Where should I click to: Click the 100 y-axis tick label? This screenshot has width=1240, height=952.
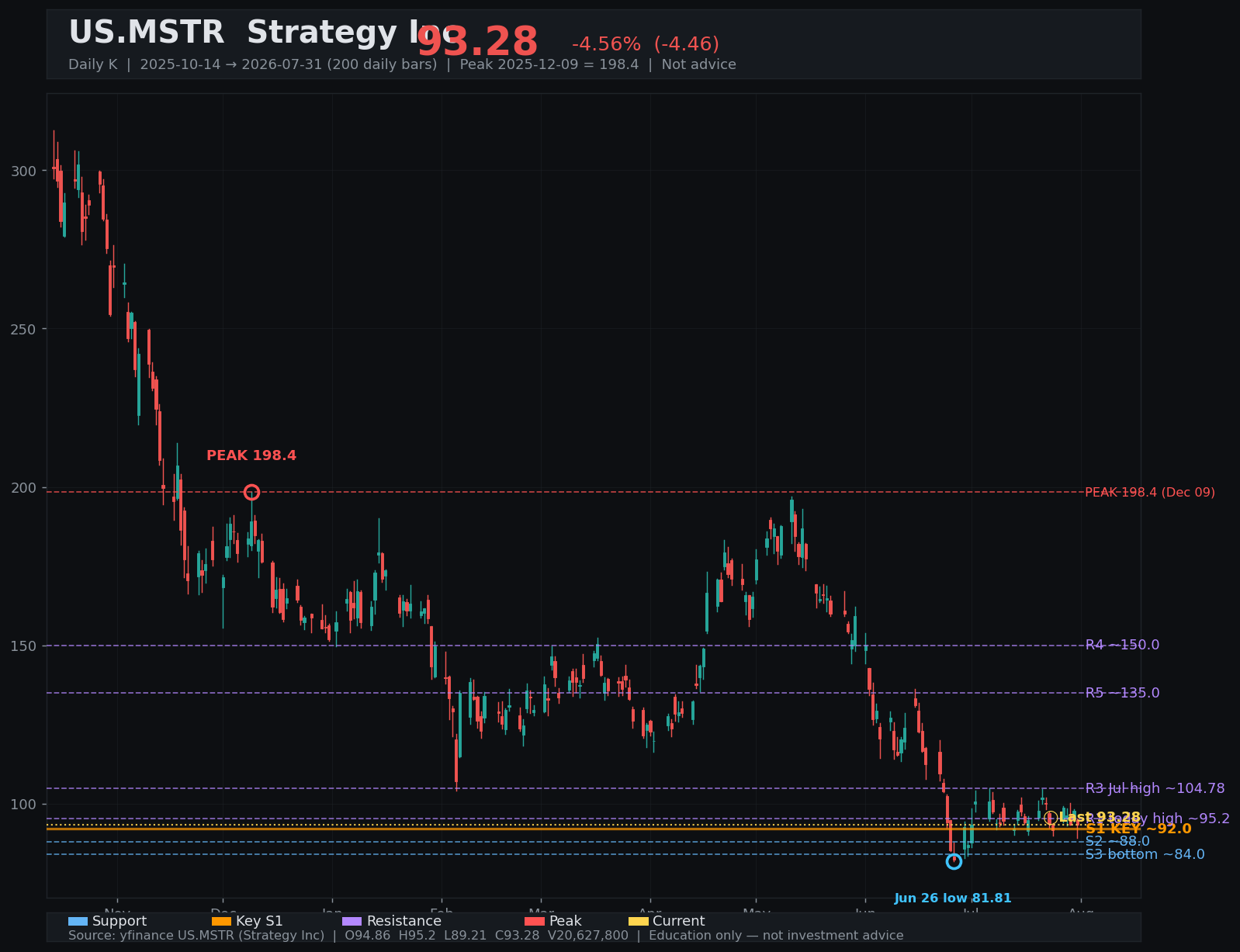pos(24,804)
